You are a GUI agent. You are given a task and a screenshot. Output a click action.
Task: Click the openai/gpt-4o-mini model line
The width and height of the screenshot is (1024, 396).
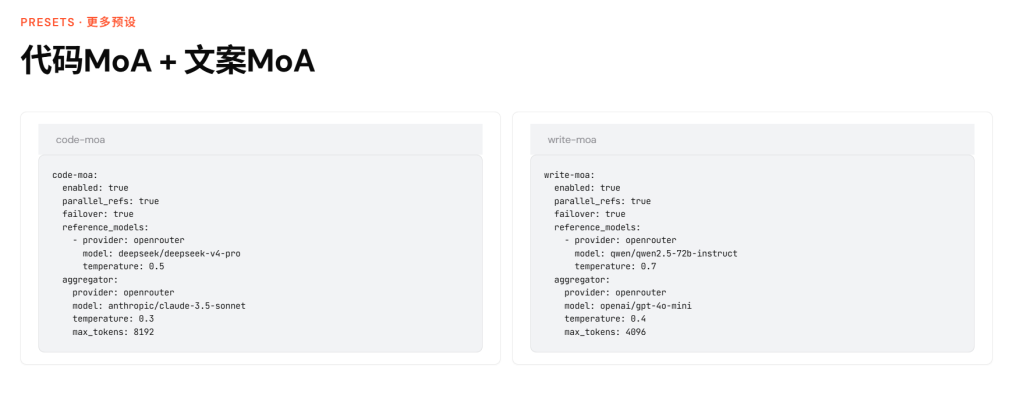point(630,306)
